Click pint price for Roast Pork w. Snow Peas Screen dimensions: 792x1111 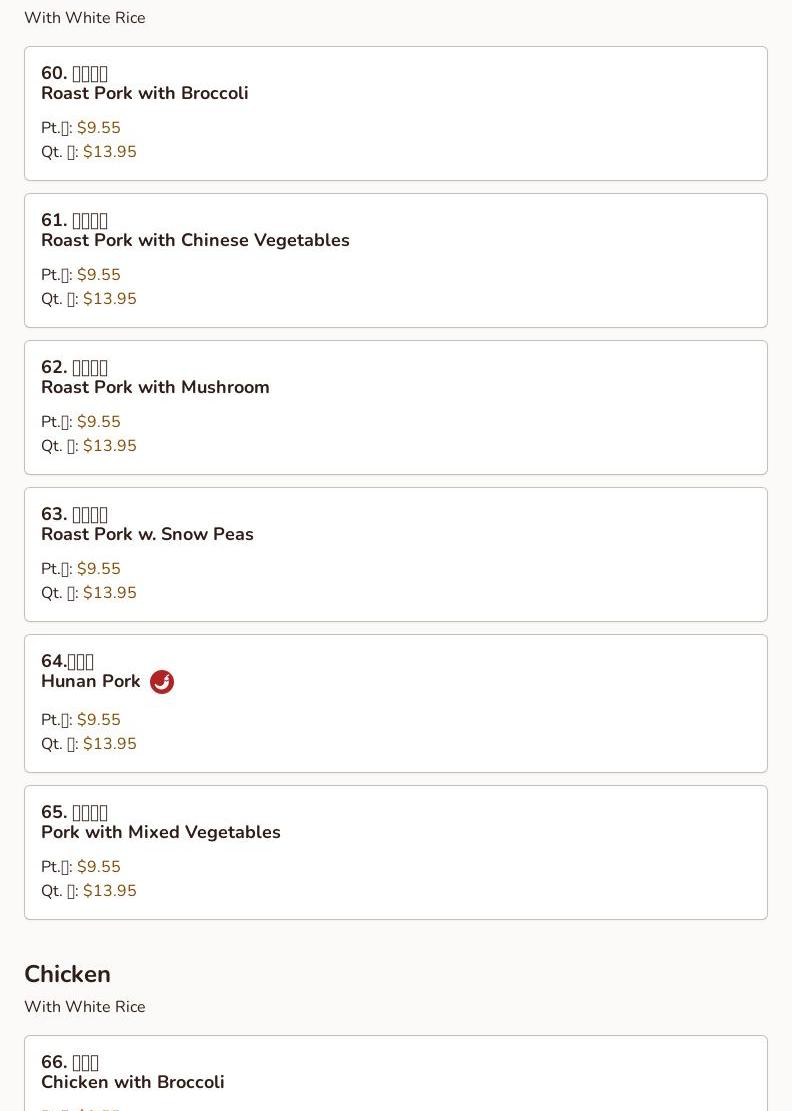click(x=98, y=569)
